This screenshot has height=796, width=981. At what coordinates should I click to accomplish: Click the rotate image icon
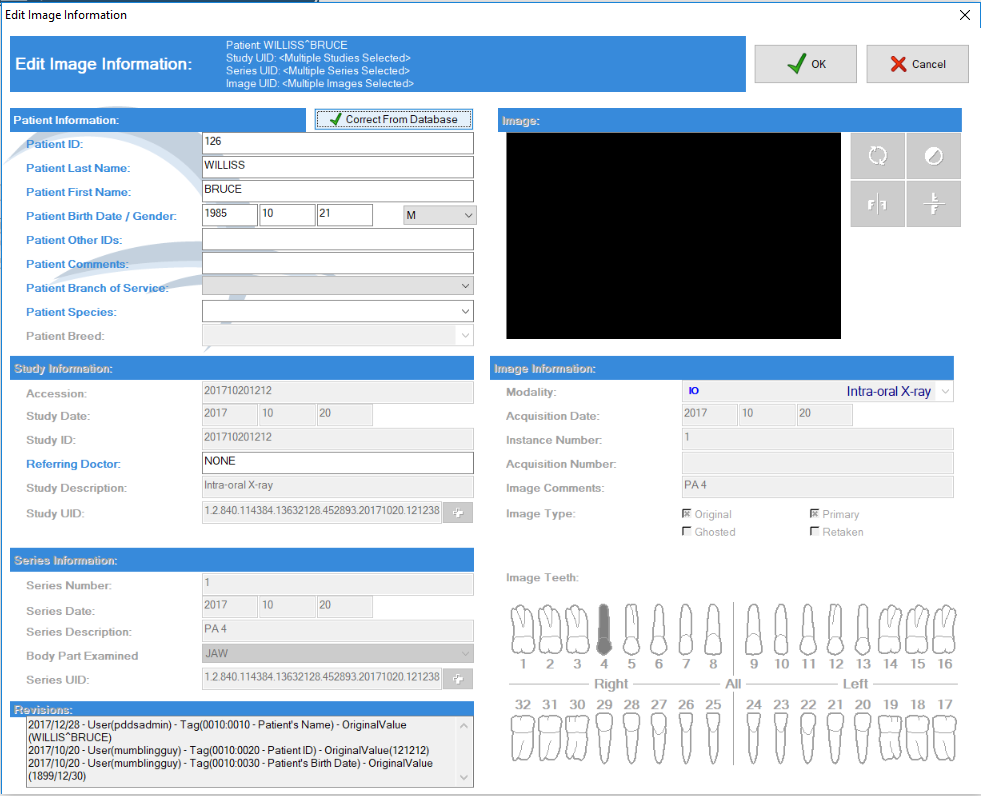877,155
